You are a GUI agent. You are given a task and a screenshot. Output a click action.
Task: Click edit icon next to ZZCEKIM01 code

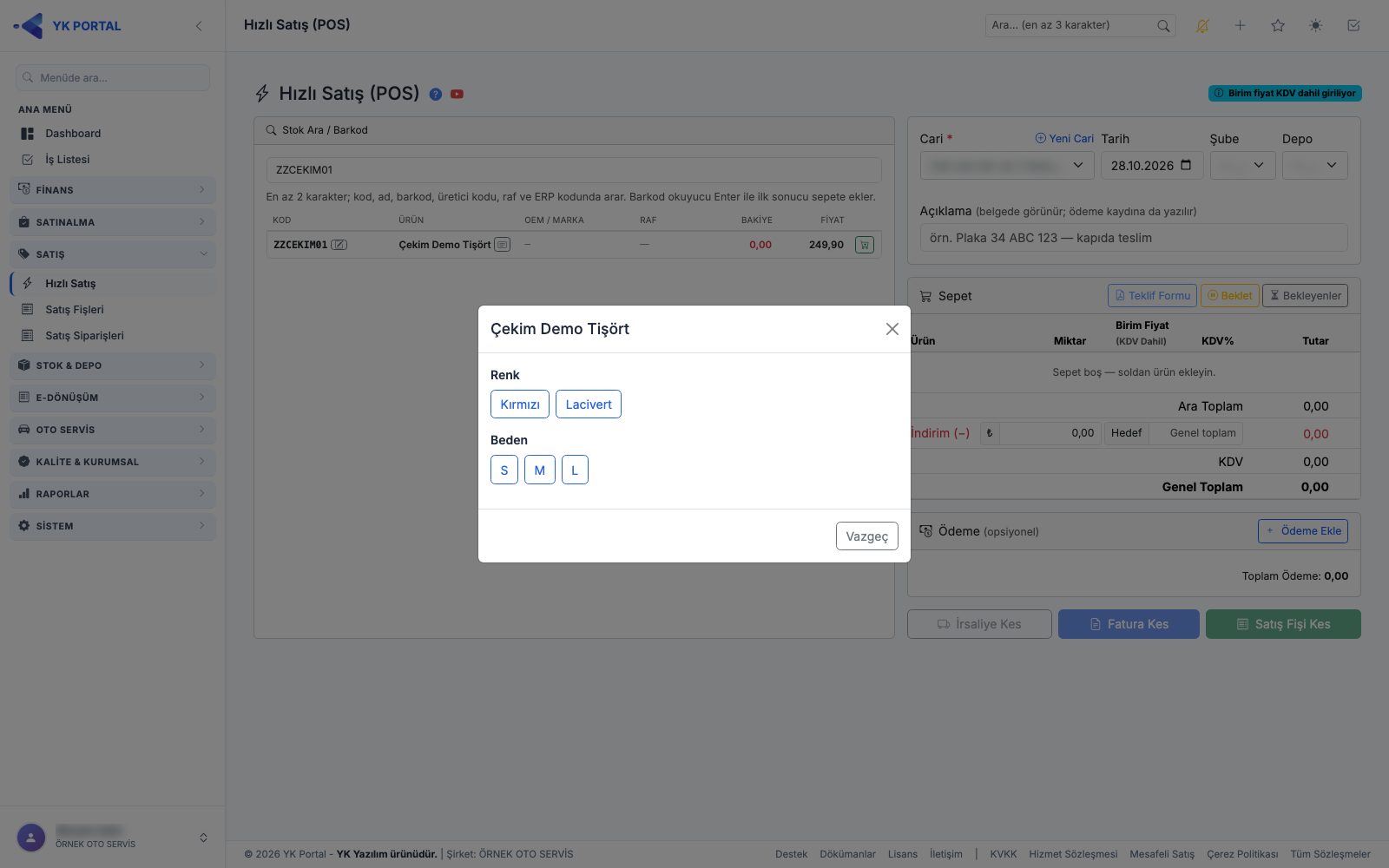[339, 245]
